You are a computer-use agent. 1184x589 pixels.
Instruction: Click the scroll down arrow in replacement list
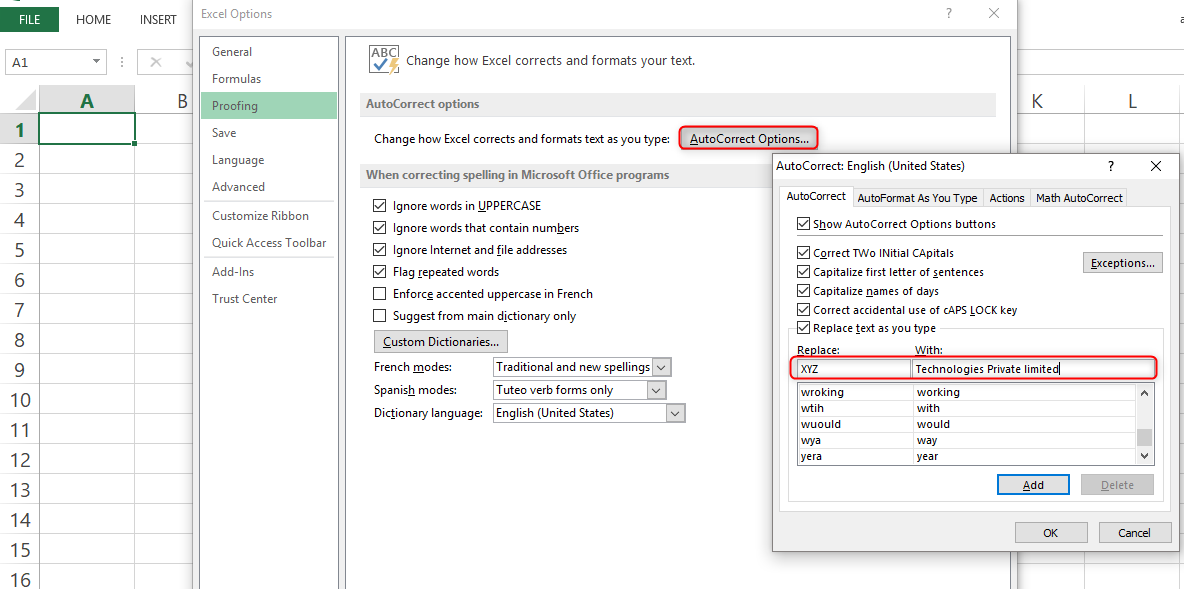1145,456
